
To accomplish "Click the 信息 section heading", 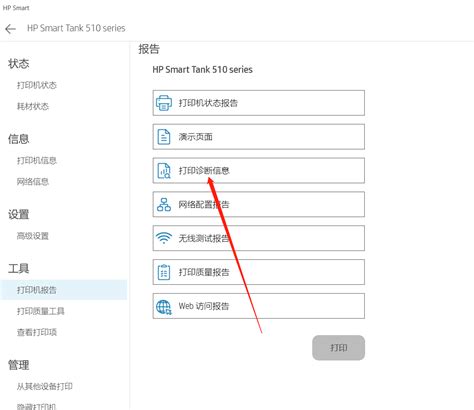I will (x=18, y=139).
